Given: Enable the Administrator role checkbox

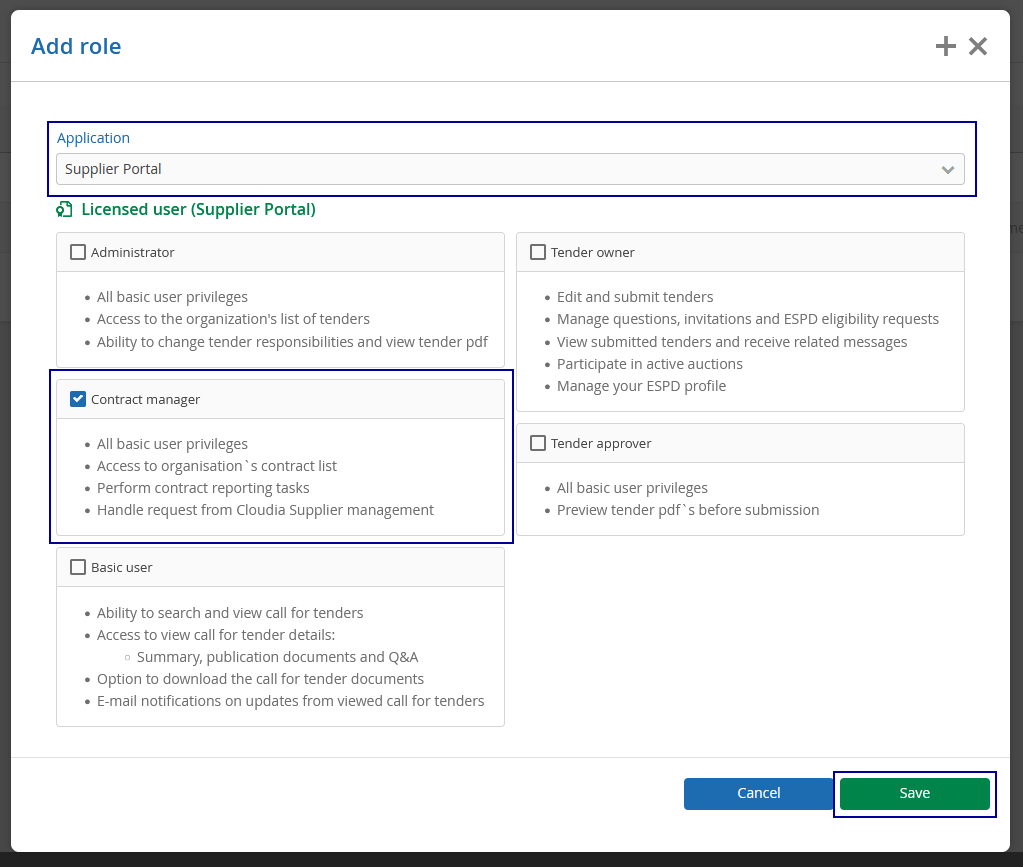Looking at the screenshot, I should point(78,252).
